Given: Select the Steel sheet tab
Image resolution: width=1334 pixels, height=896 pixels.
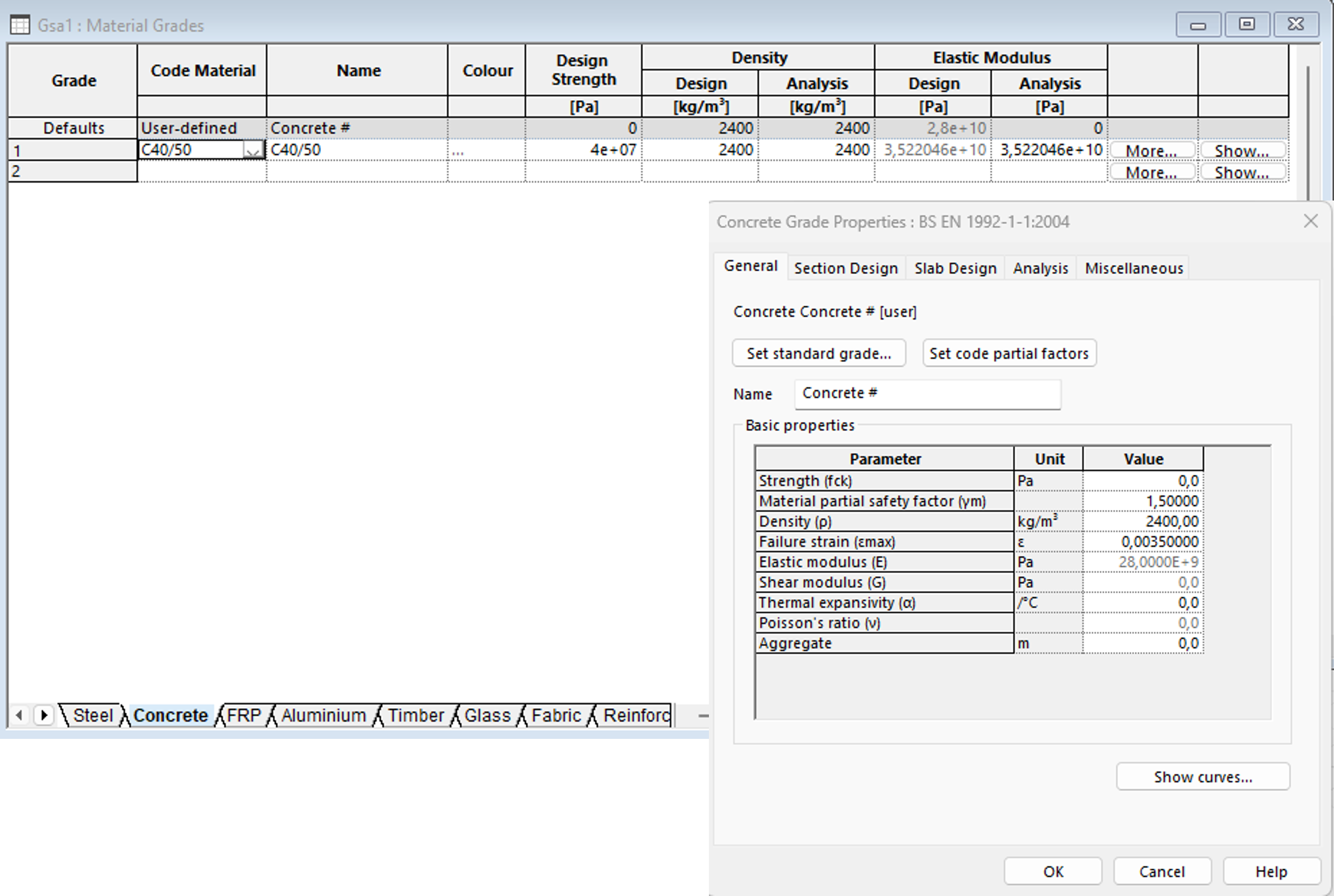Looking at the screenshot, I should [x=93, y=715].
